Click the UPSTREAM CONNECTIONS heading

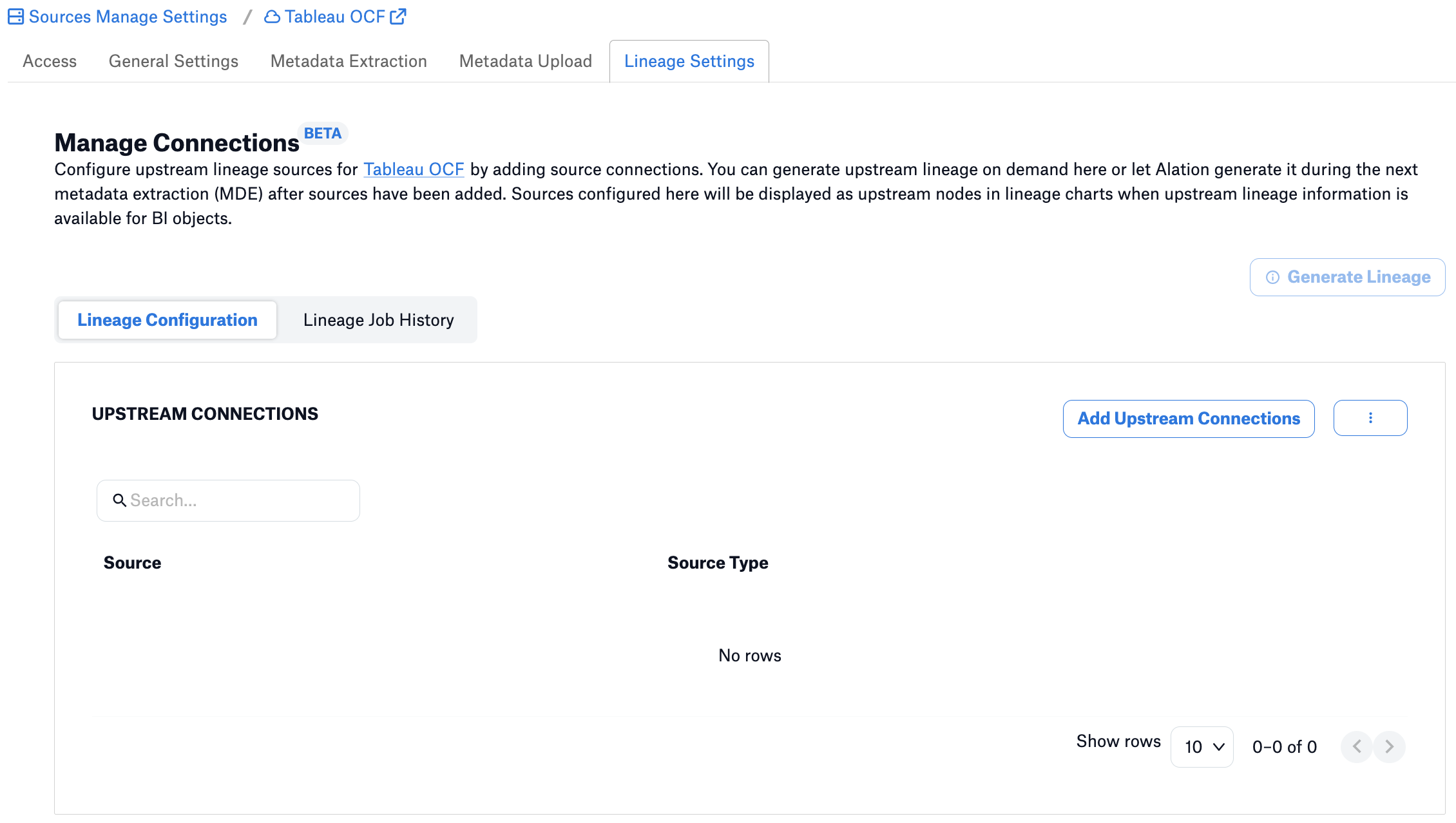[205, 414]
